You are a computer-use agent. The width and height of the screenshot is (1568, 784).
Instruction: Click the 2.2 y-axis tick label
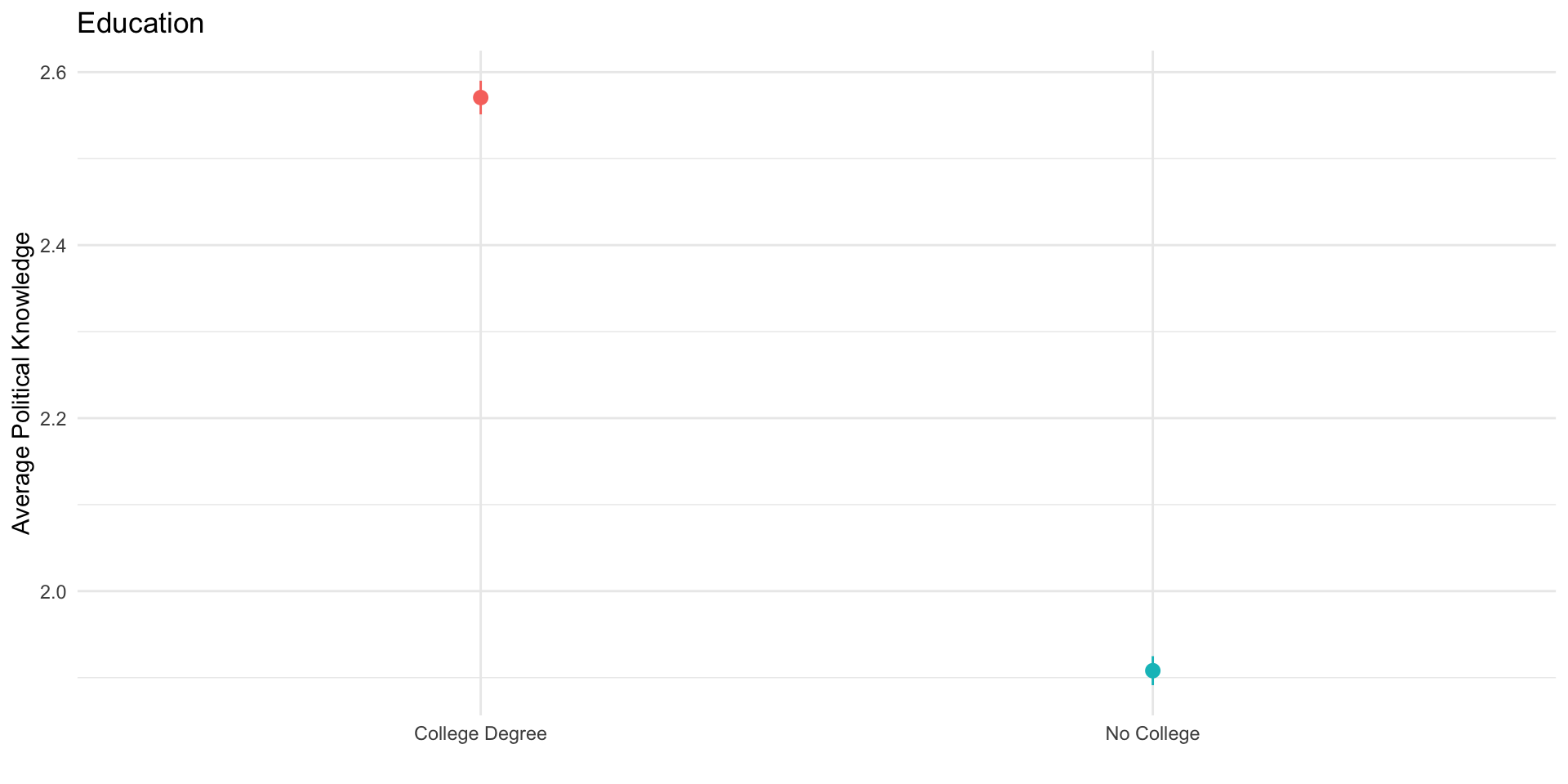(53, 418)
